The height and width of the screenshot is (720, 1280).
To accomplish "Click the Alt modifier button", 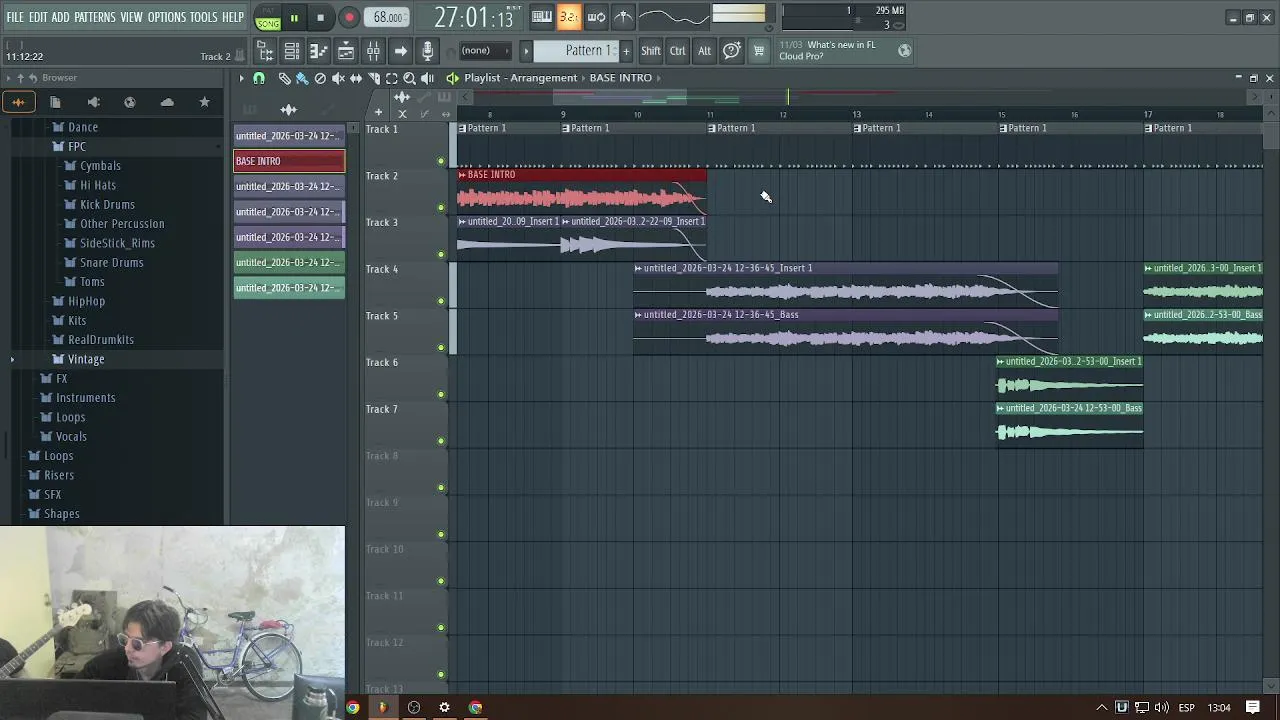I will click(x=705, y=51).
